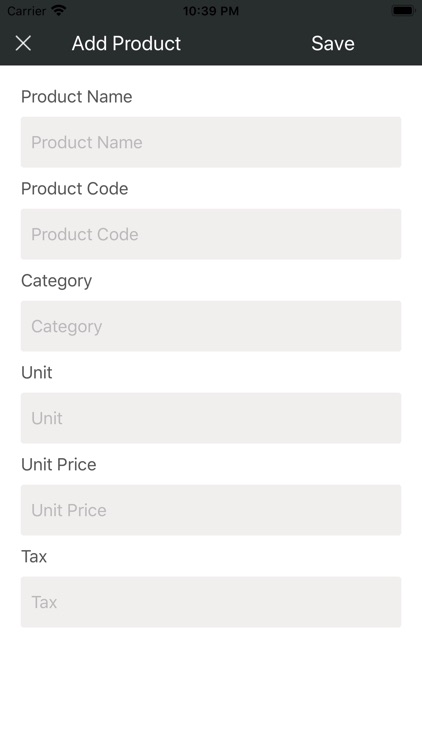
Task: Click the empty white area below the Tax field
Action: tap(211, 689)
